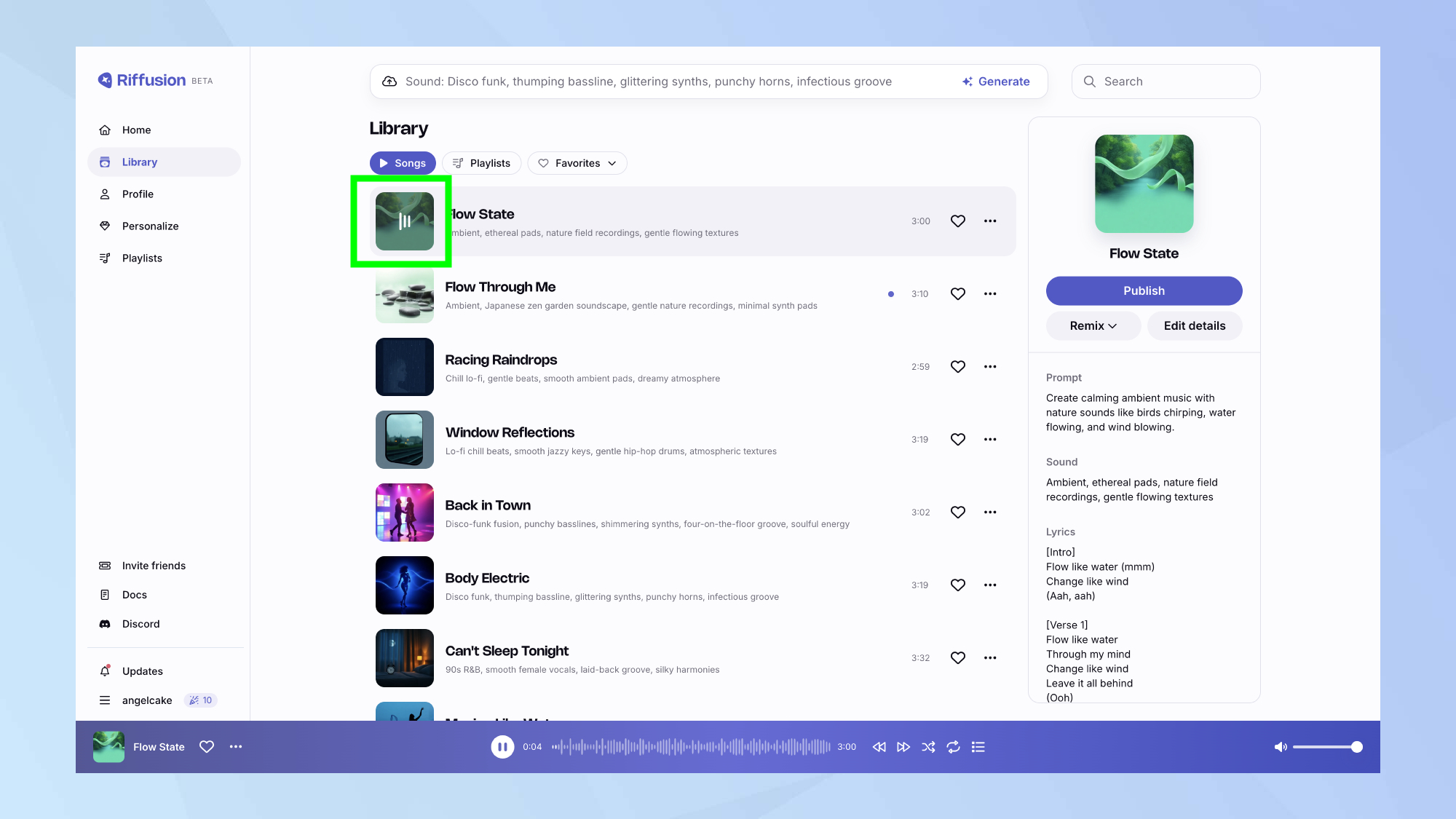Switch to the Playlists tab in Library
The image size is (1456, 819).
tap(481, 163)
